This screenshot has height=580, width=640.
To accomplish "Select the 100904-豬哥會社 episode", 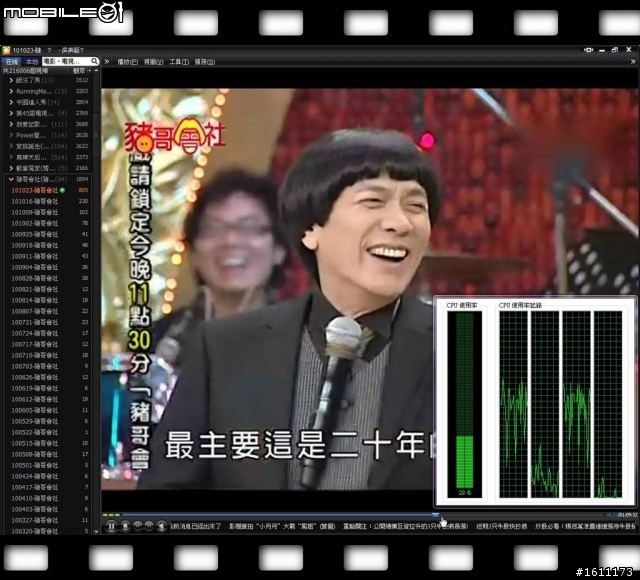I will coord(35,267).
